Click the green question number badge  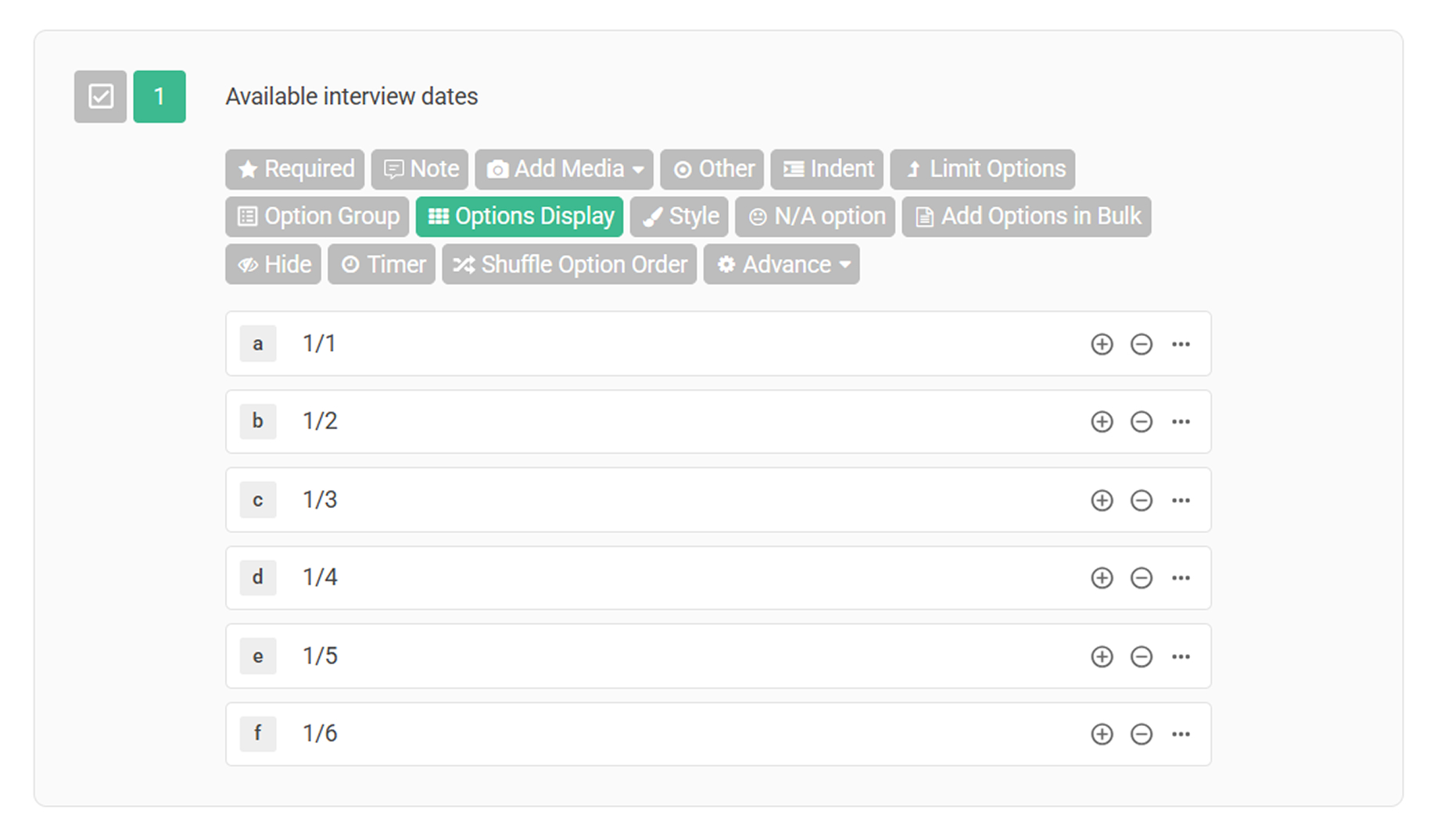click(159, 96)
